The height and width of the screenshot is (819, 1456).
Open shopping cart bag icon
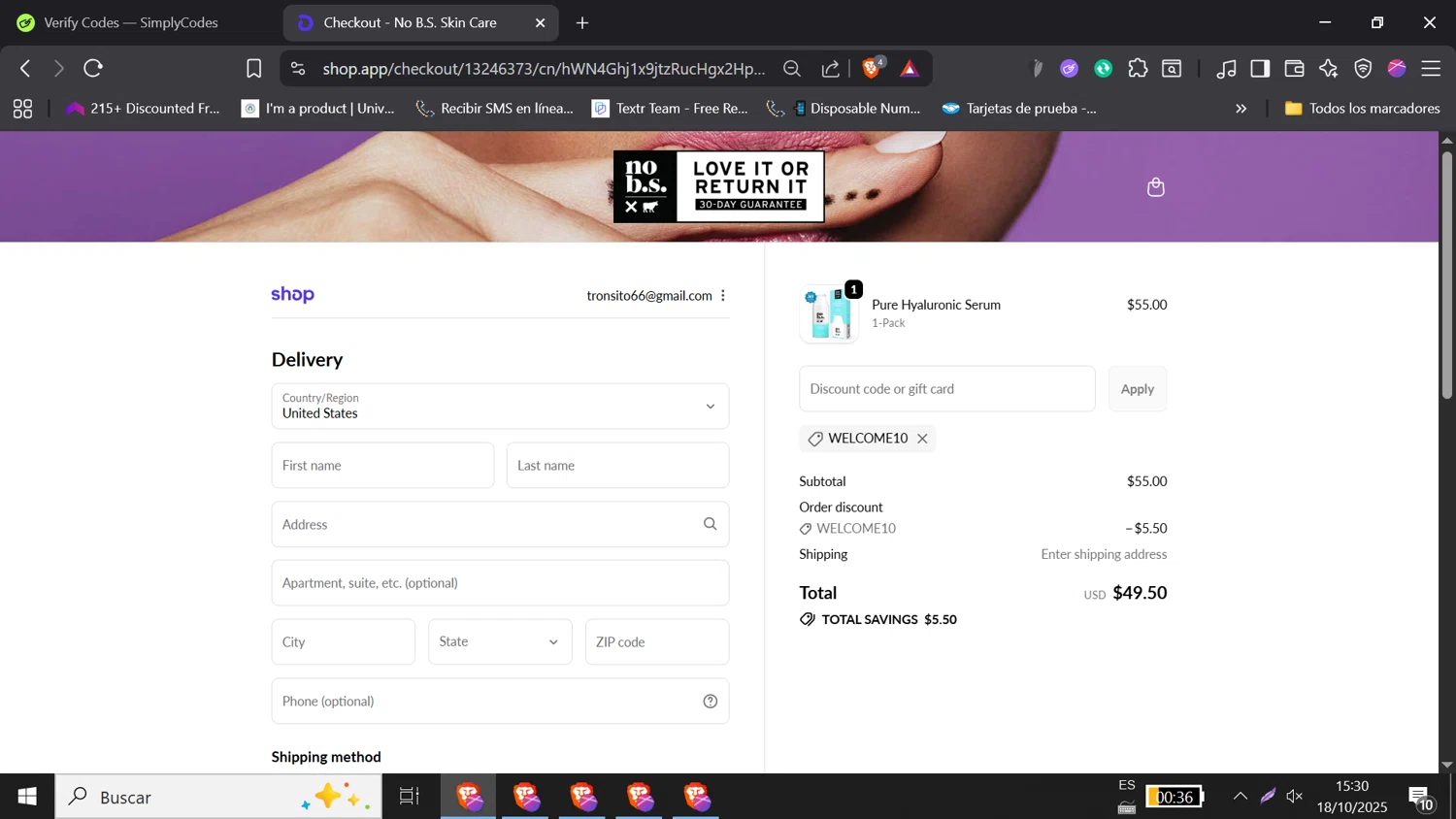tap(1155, 187)
